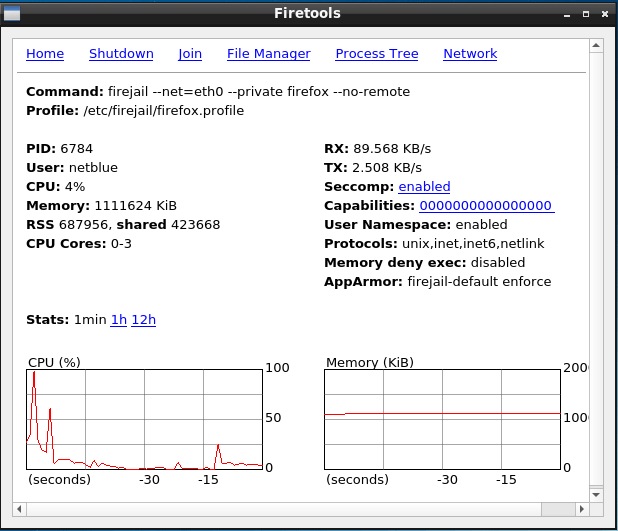Screen dimensions: 618x531
Task: Switch stats to 12h view
Action: click(x=143, y=319)
